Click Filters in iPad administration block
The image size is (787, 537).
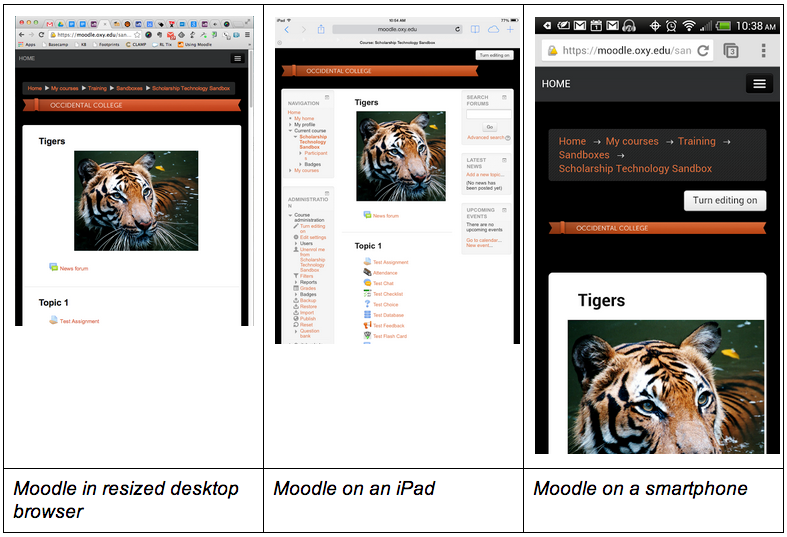point(306,276)
